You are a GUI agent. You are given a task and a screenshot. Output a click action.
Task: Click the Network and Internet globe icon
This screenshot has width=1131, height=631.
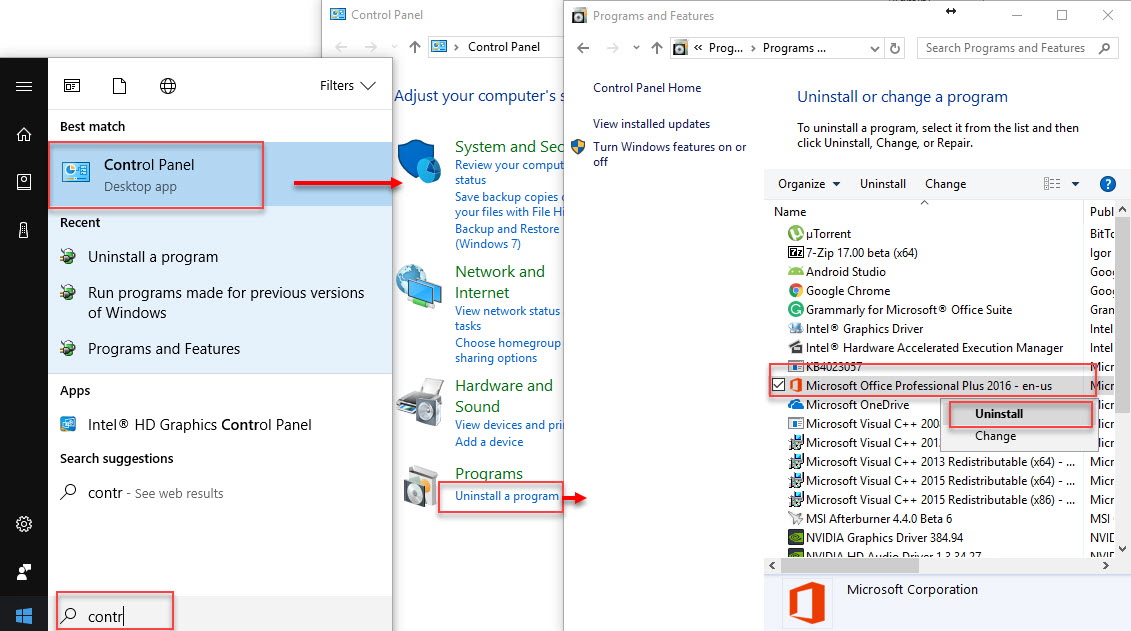[419, 286]
